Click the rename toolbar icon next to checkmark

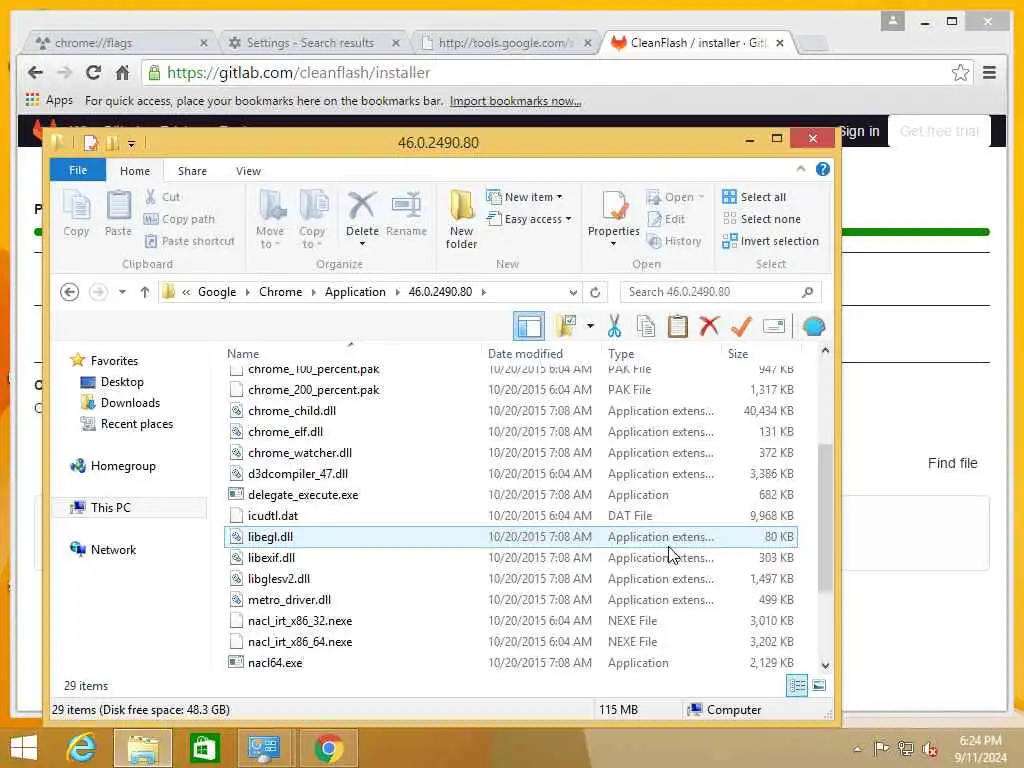pos(773,326)
